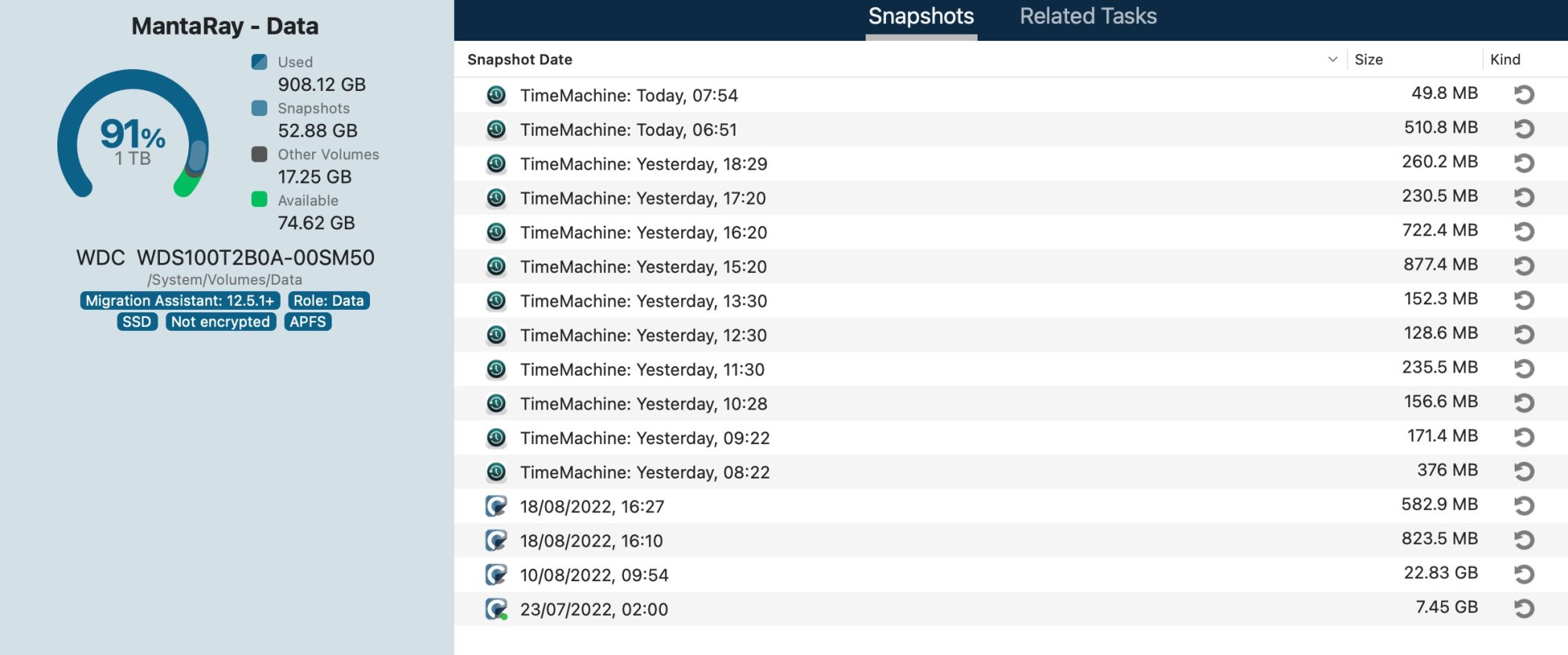Click the Not encrypted badge
This screenshot has height=655, width=1568.
(x=220, y=322)
